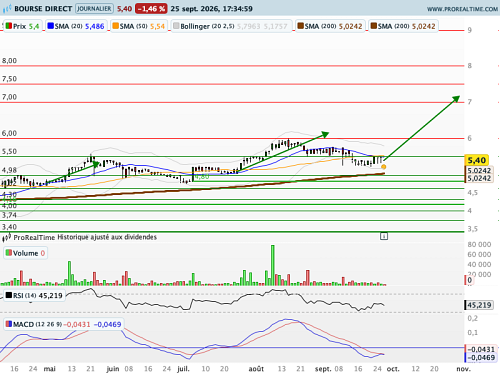Image resolution: width=500 pixels, height=375 pixels.
Task: Click the 'sept.' date axis label
Action: point(323,369)
